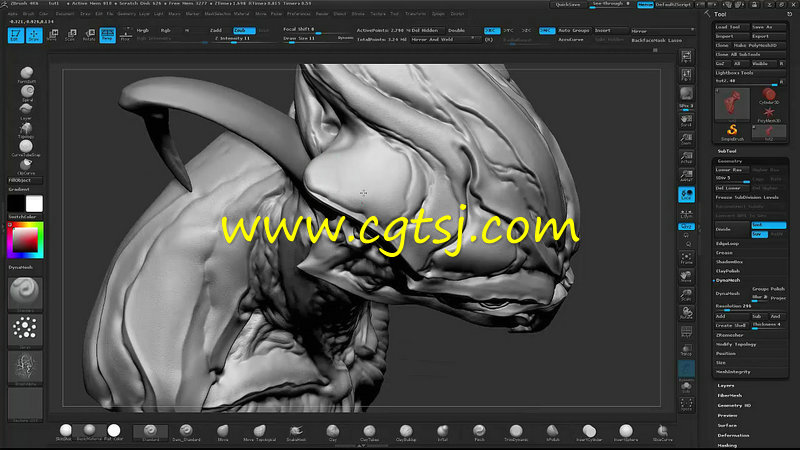
Task: Select the Cylinder3D tool thumbnail
Action: [768, 96]
